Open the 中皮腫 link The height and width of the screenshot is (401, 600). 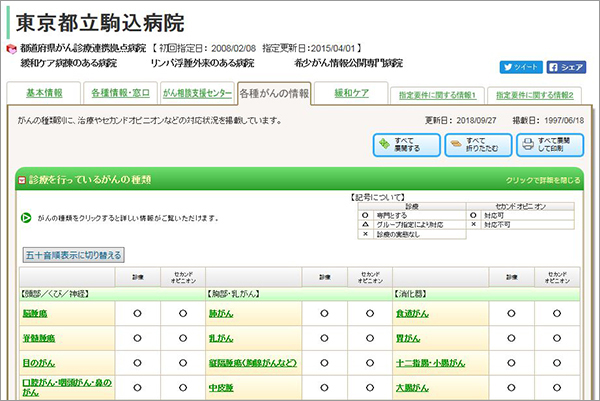pos(221,388)
